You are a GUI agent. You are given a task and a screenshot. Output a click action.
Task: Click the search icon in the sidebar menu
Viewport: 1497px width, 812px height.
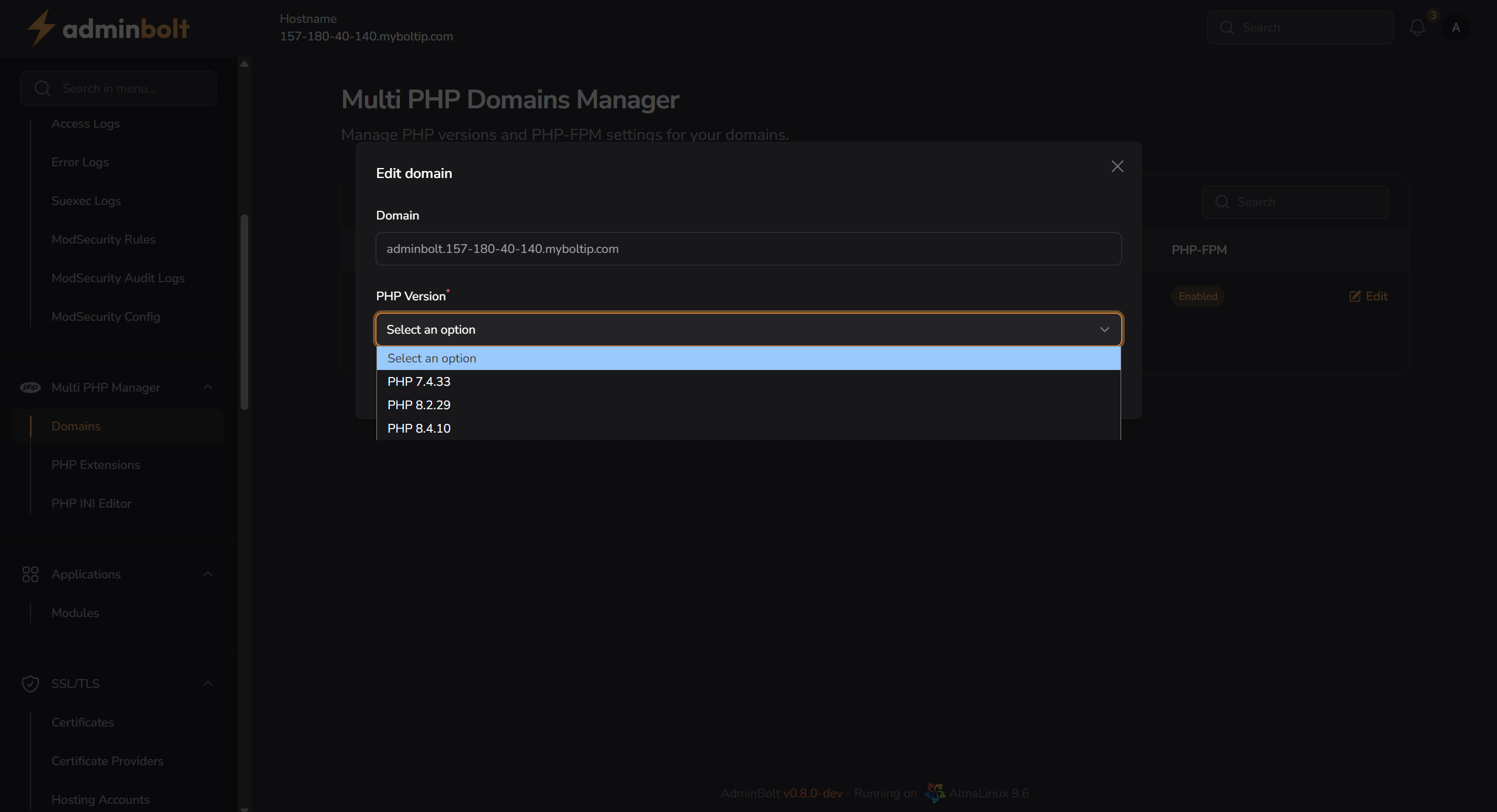(x=42, y=88)
